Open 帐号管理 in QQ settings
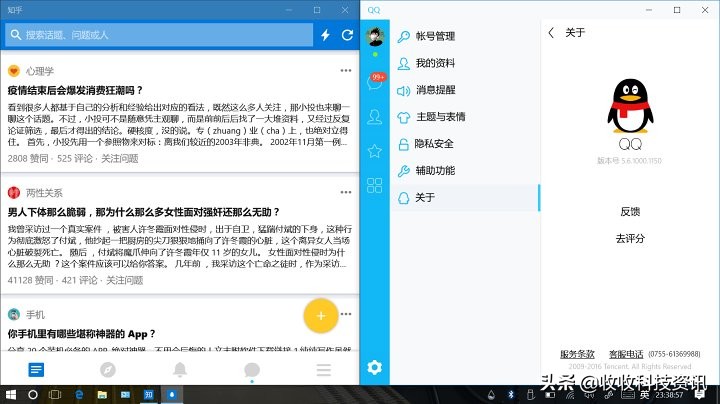The height and width of the screenshot is (404, 720). point(465,36)
